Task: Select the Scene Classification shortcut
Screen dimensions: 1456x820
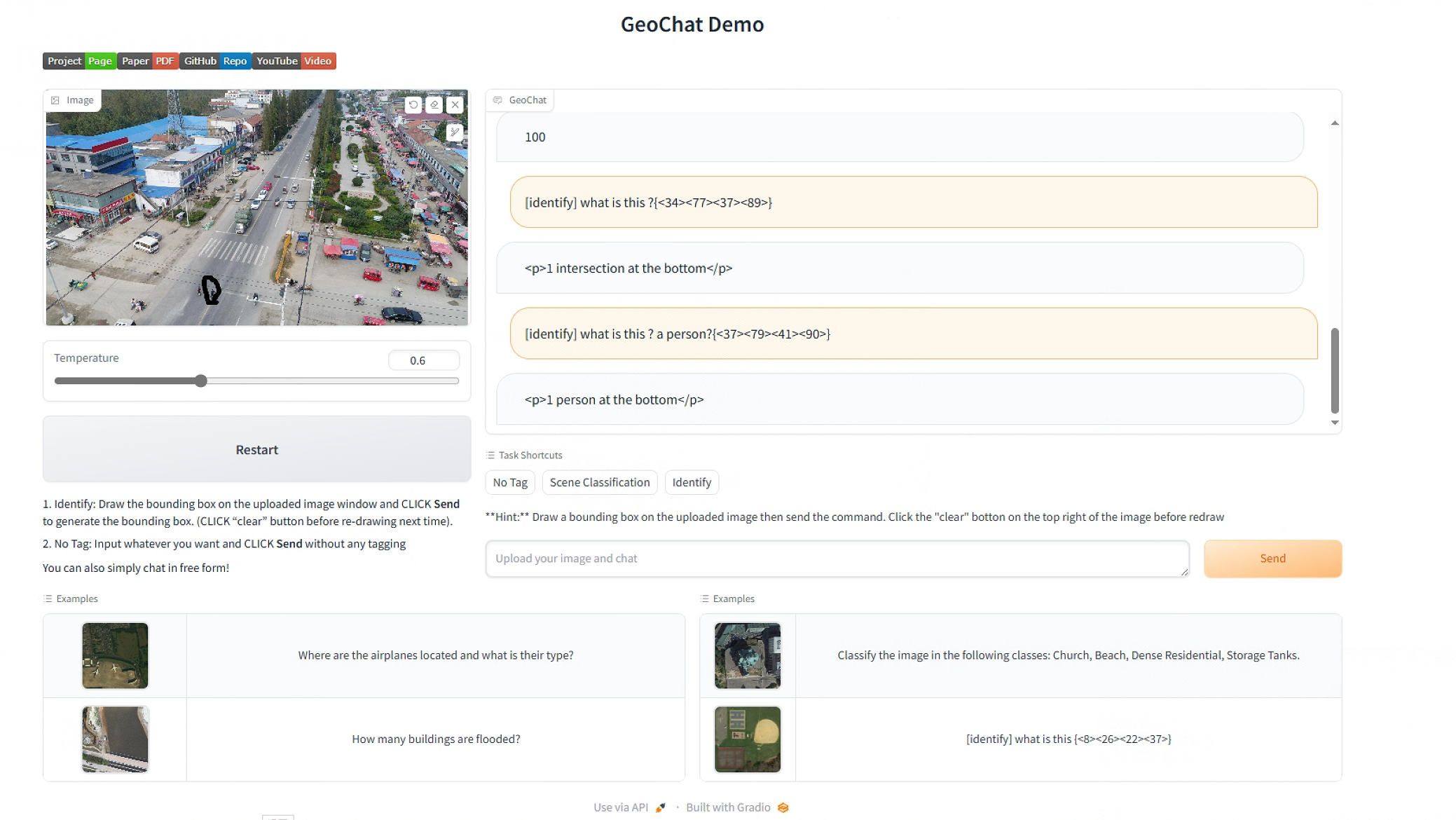Action: pos(599,482)
